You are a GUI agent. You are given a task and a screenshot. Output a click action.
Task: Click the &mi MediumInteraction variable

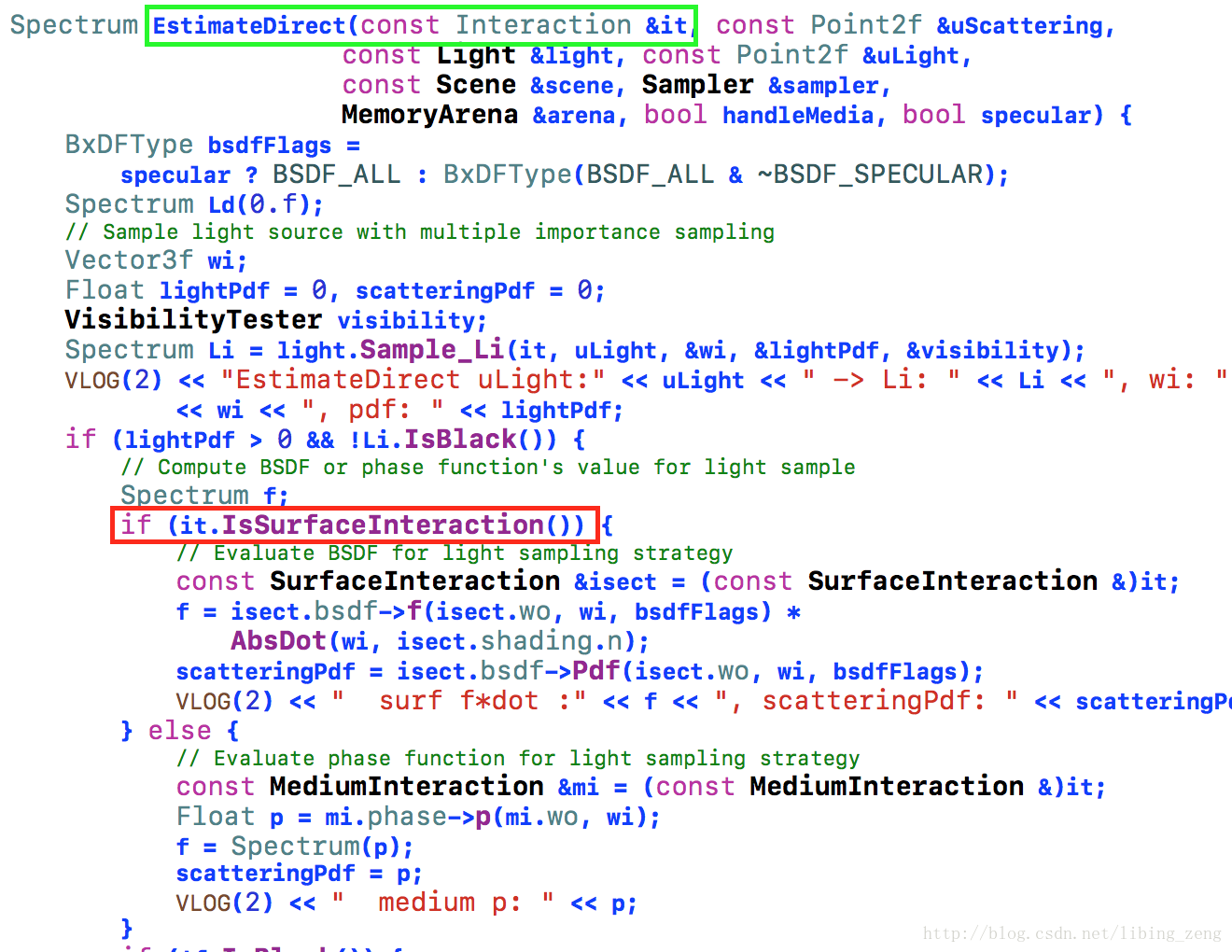point(579,787)
